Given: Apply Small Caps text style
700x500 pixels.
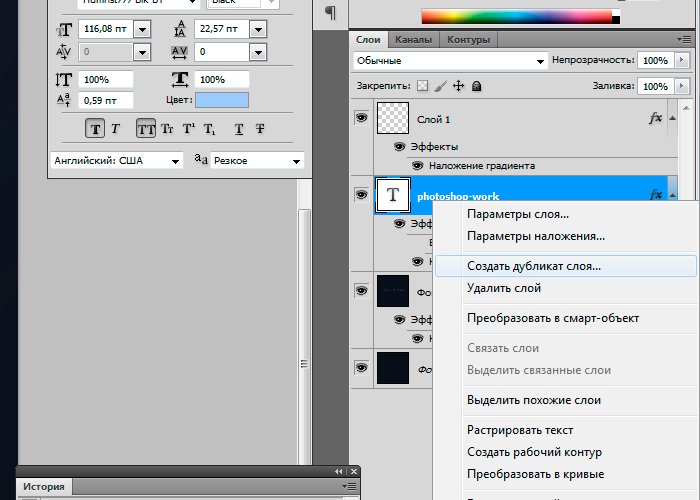Looking at the screenshot, I should 167,128.
